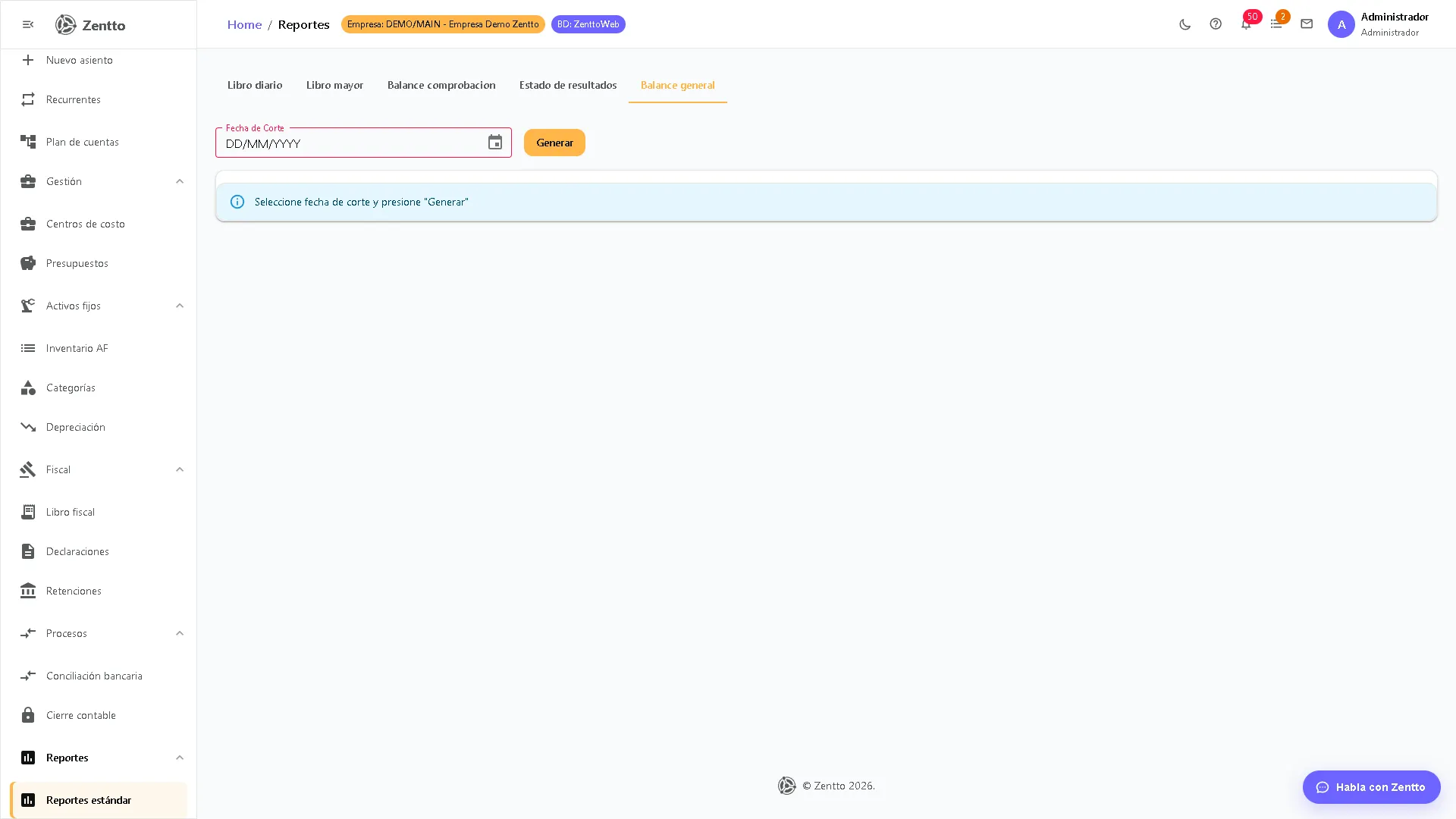Screen dimensions: 1456x819
Task: Collapse the Gestión section chevron
Action: (180, 181)
